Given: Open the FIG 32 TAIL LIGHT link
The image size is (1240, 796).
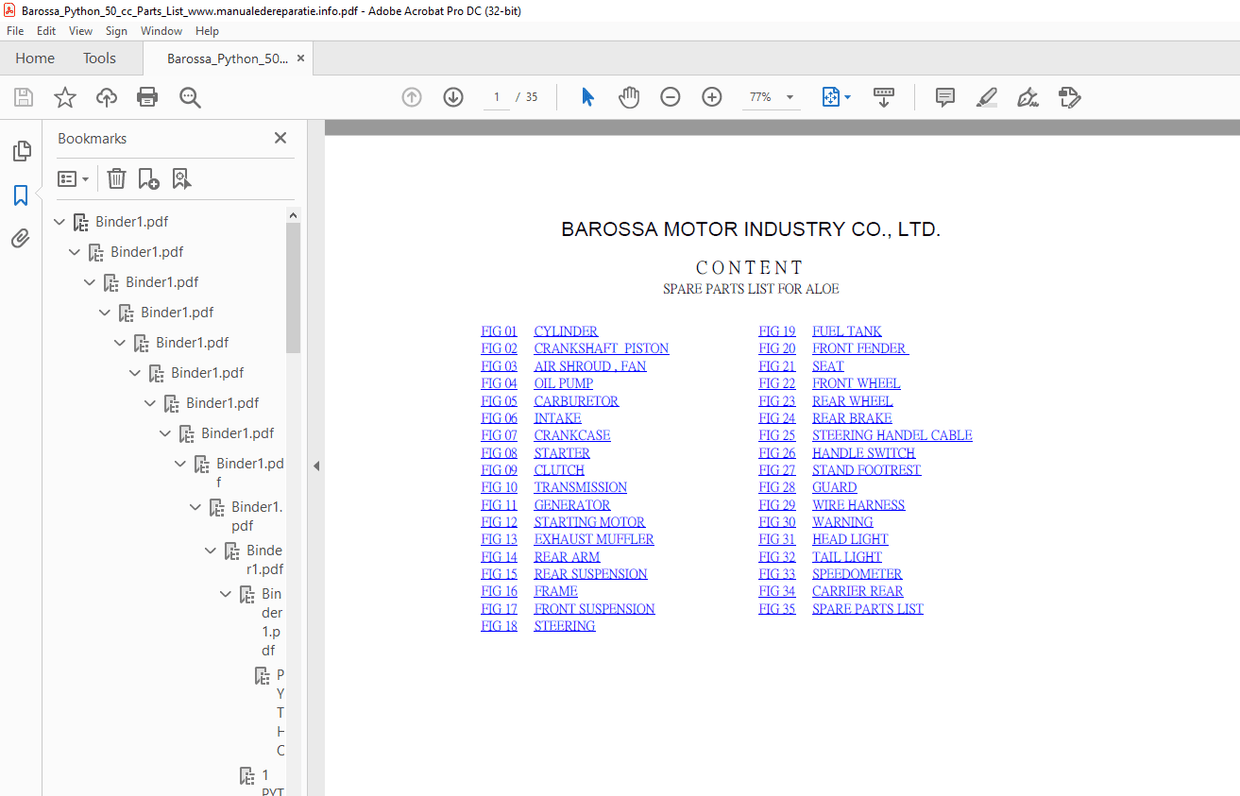Looking at the screenshot, I should [x=846, y=556].
